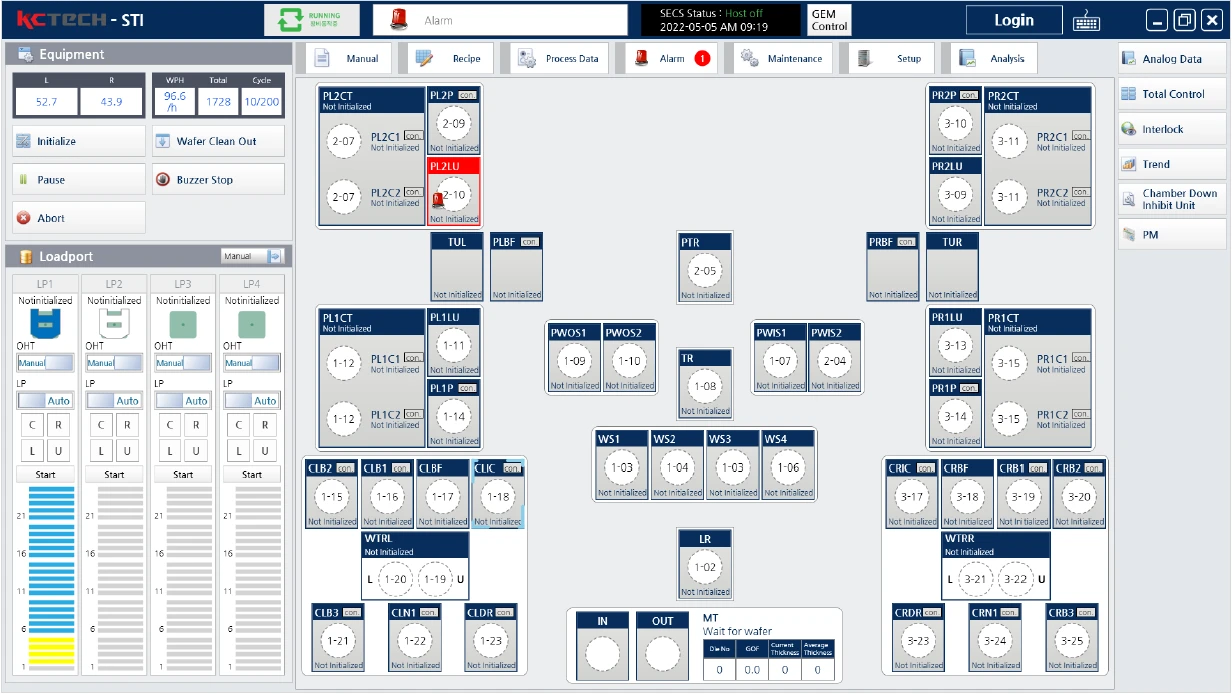Image resolution: width=1232 pixels, height=694 pixels.
Task: Click the Process Data tab icon
Action: coord(526,58)
